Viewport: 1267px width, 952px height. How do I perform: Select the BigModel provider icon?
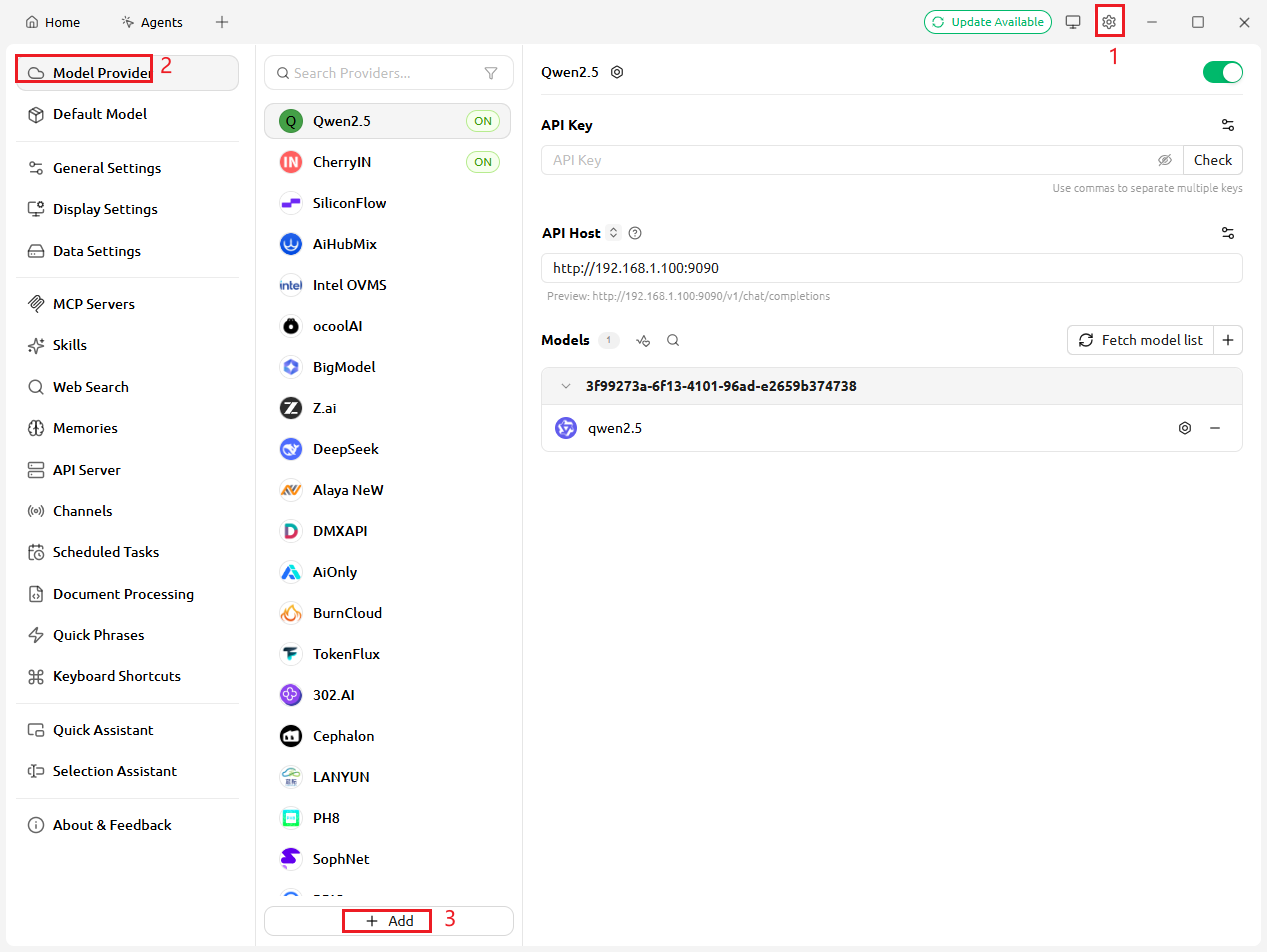pyautogui.click(x=291, y=367)
